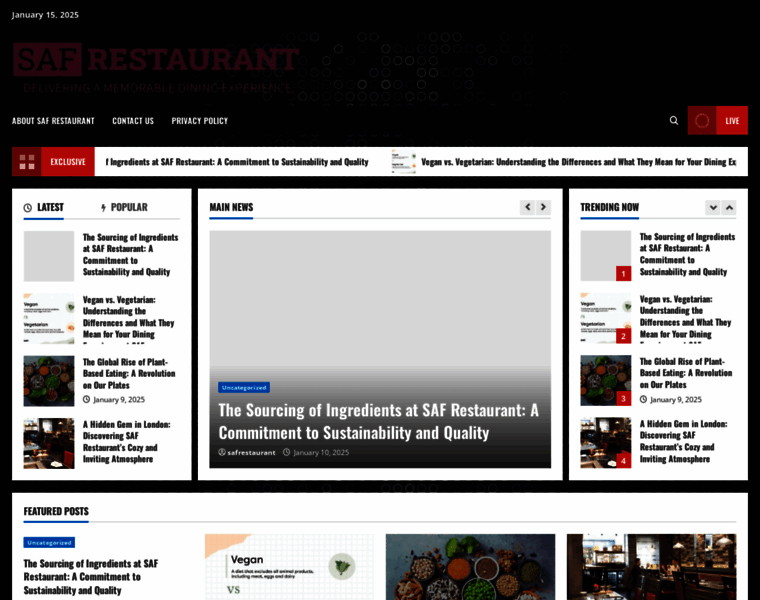760x600 pixels.
Task: Switch to the Latest tab
Action: (44, 207)
